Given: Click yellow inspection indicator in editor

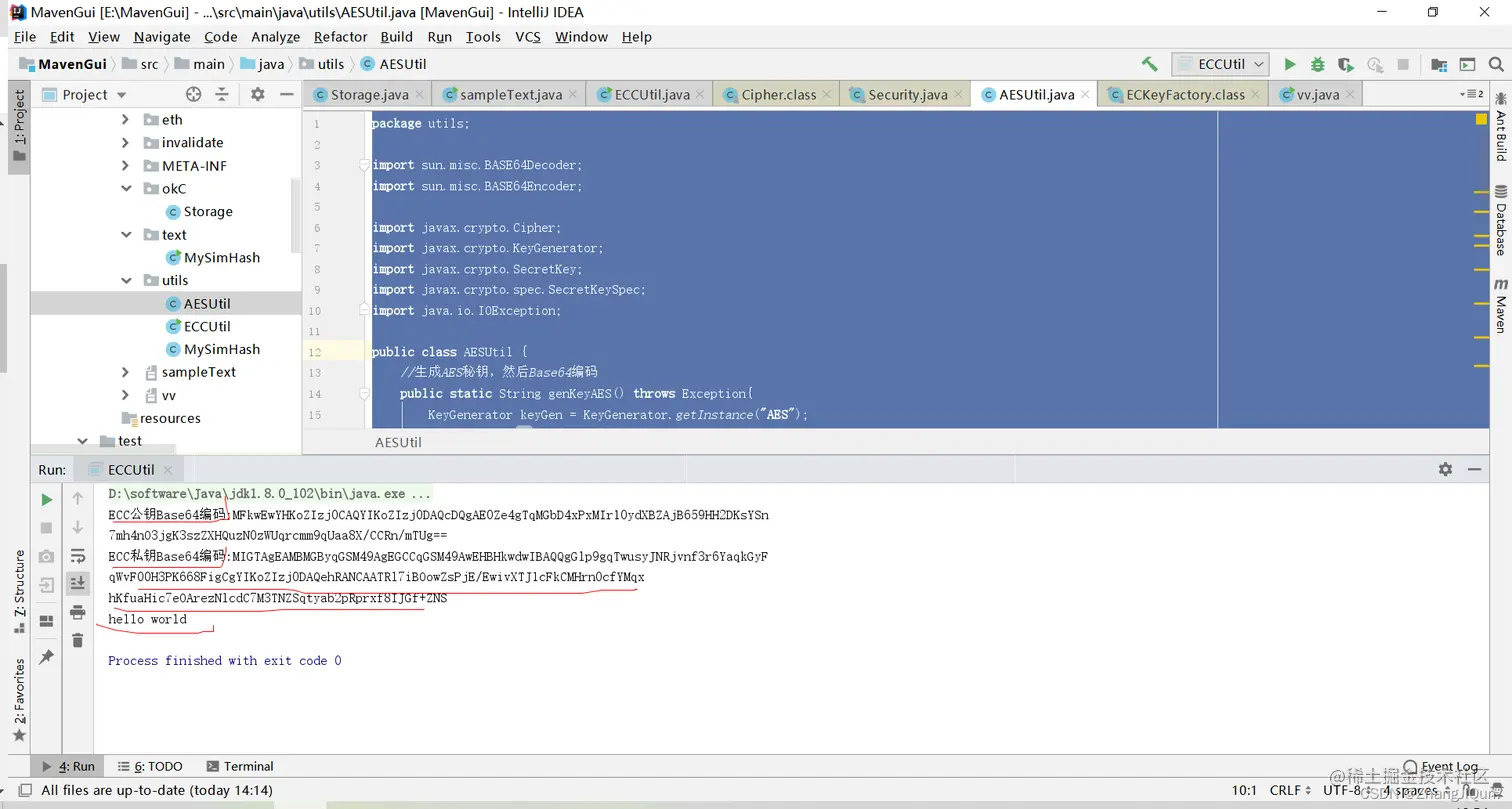Looking at the screenshot, I should pyautogui.click(x=1481, y=119).
